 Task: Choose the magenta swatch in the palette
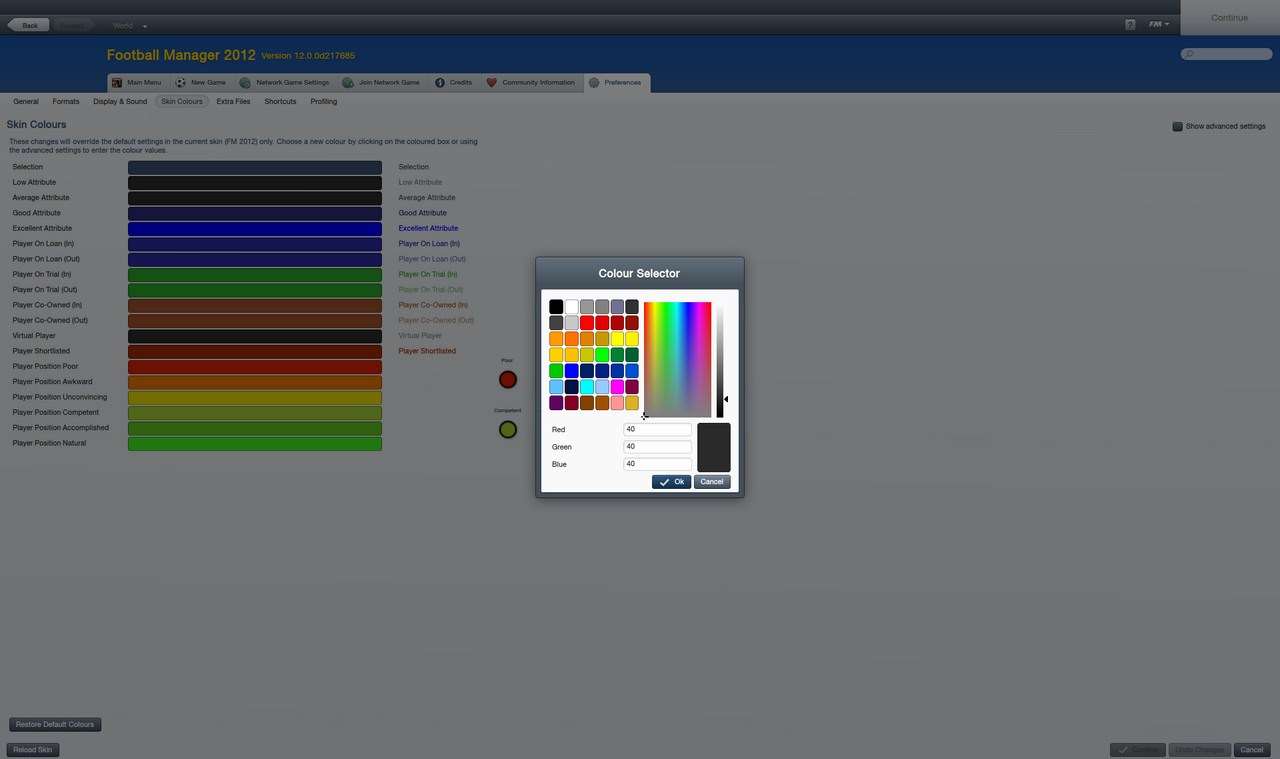pyautogui.click(x=617, y=387)
